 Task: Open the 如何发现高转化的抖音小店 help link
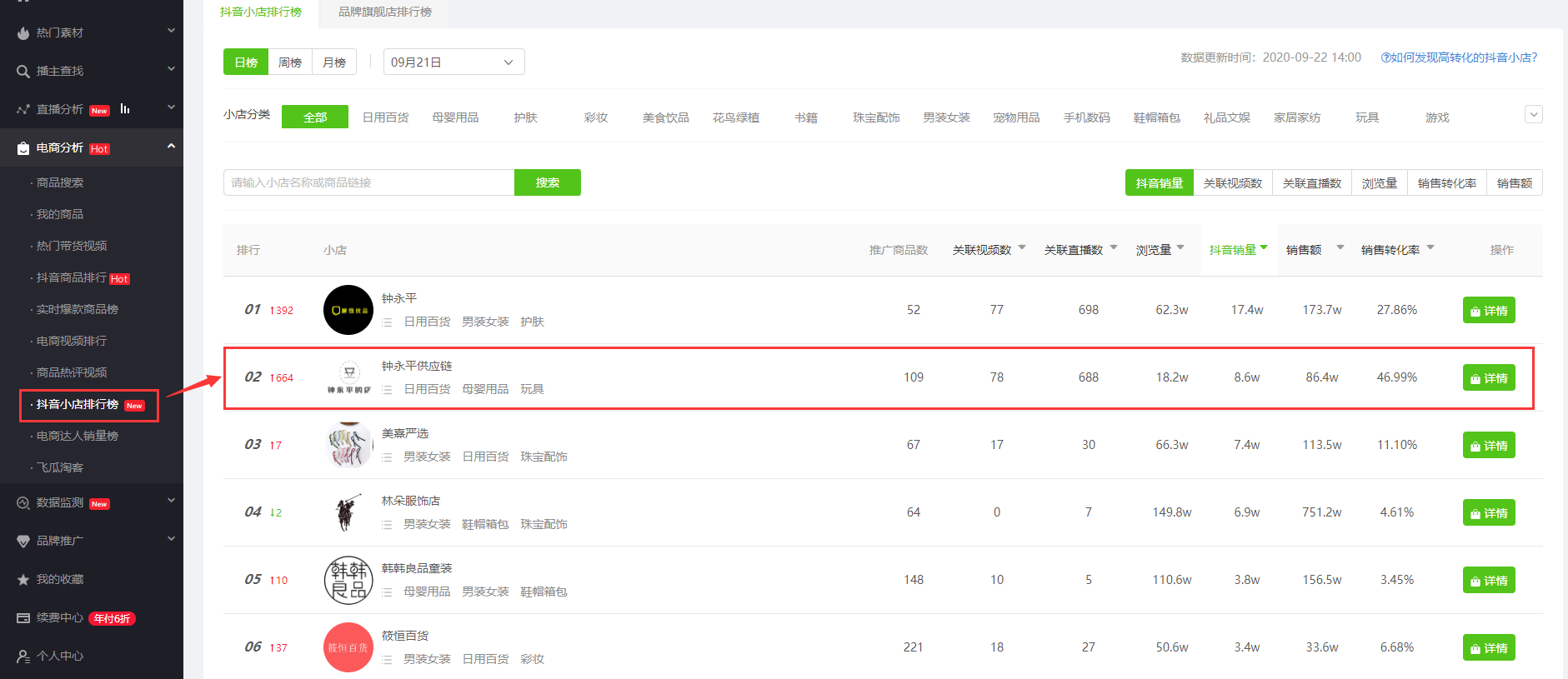tap(1459, 57)
